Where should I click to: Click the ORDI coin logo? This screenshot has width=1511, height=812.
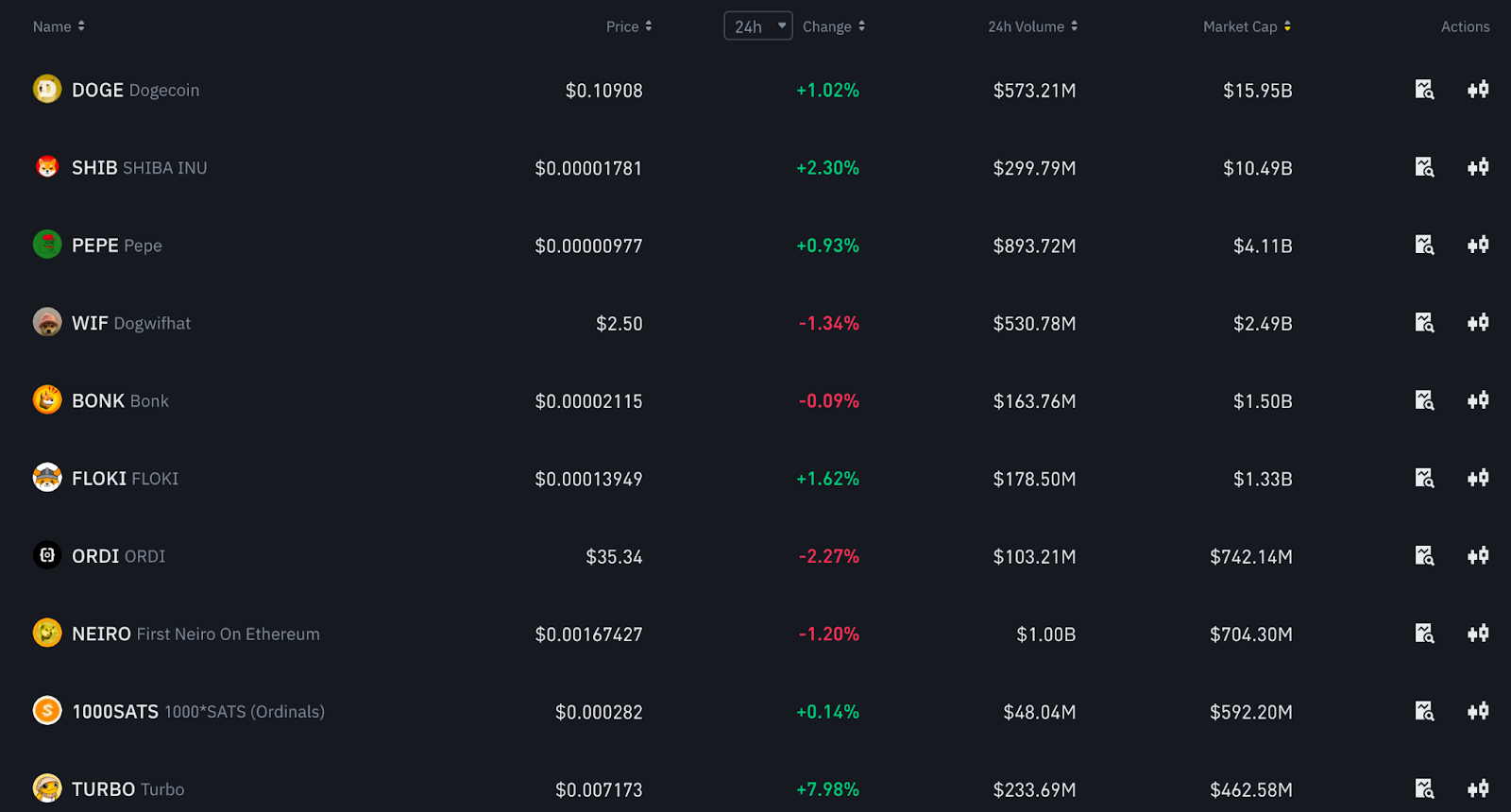47,555
